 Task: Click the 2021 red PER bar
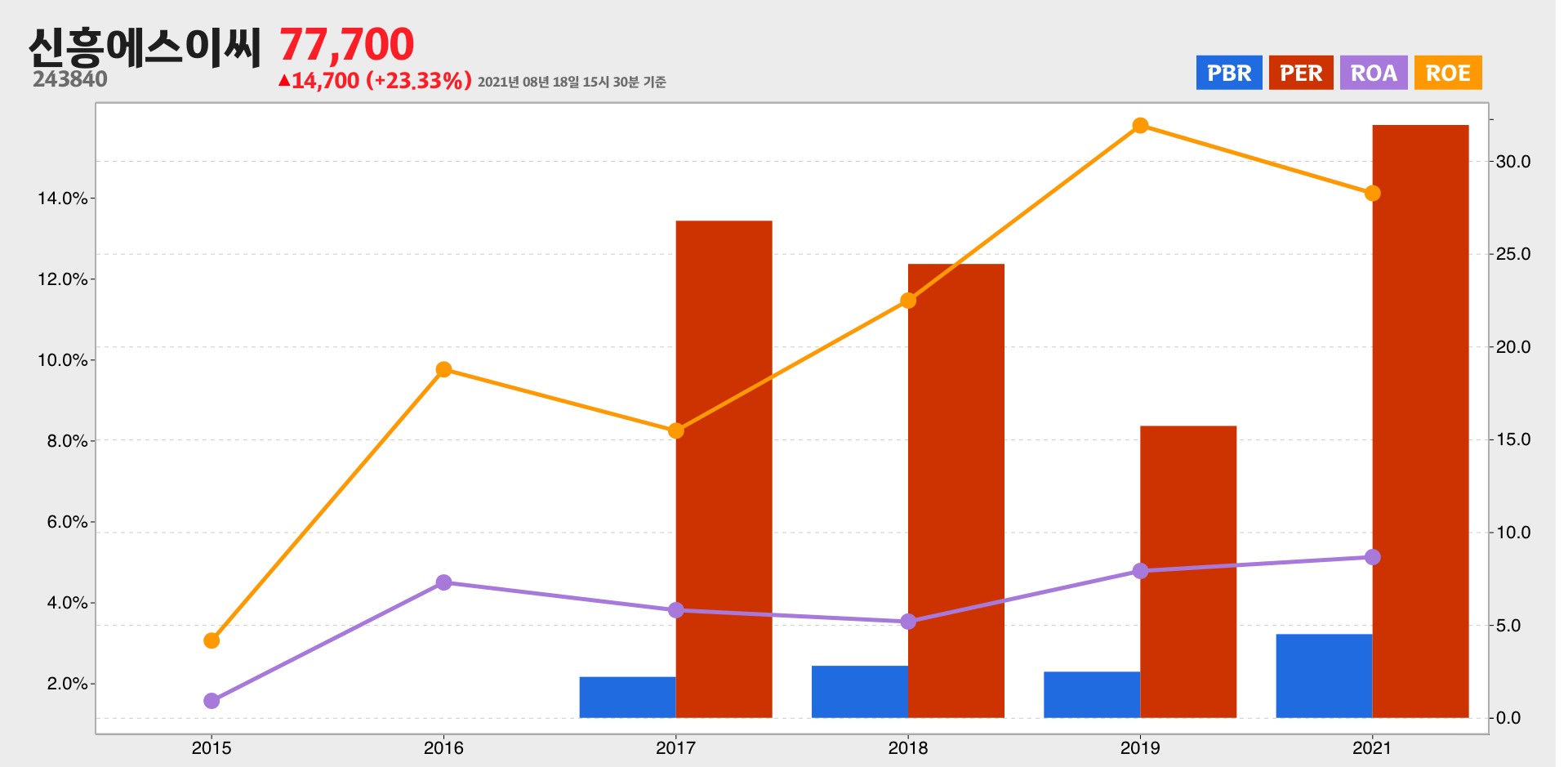click(x=1421, y=421)
